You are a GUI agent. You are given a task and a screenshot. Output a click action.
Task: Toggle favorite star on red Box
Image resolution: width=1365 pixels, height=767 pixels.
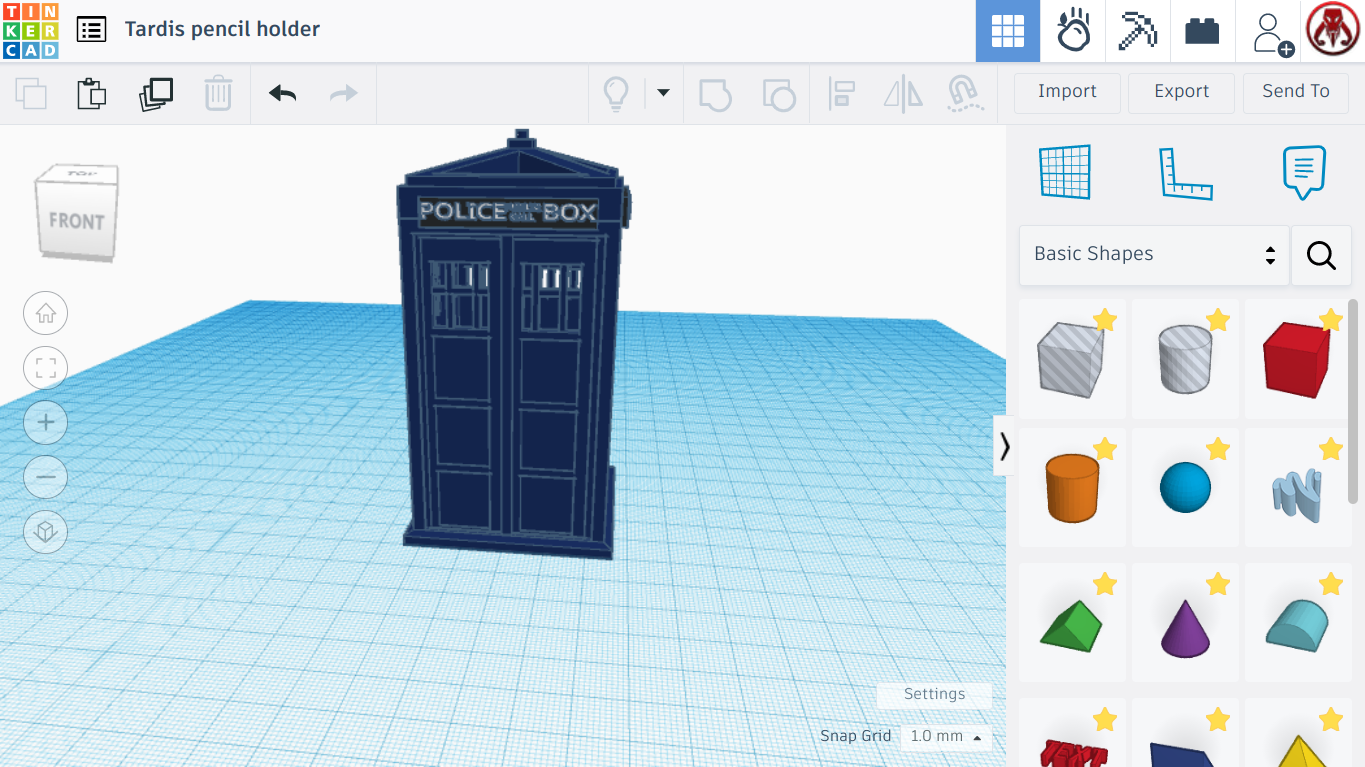point(1330,320)
